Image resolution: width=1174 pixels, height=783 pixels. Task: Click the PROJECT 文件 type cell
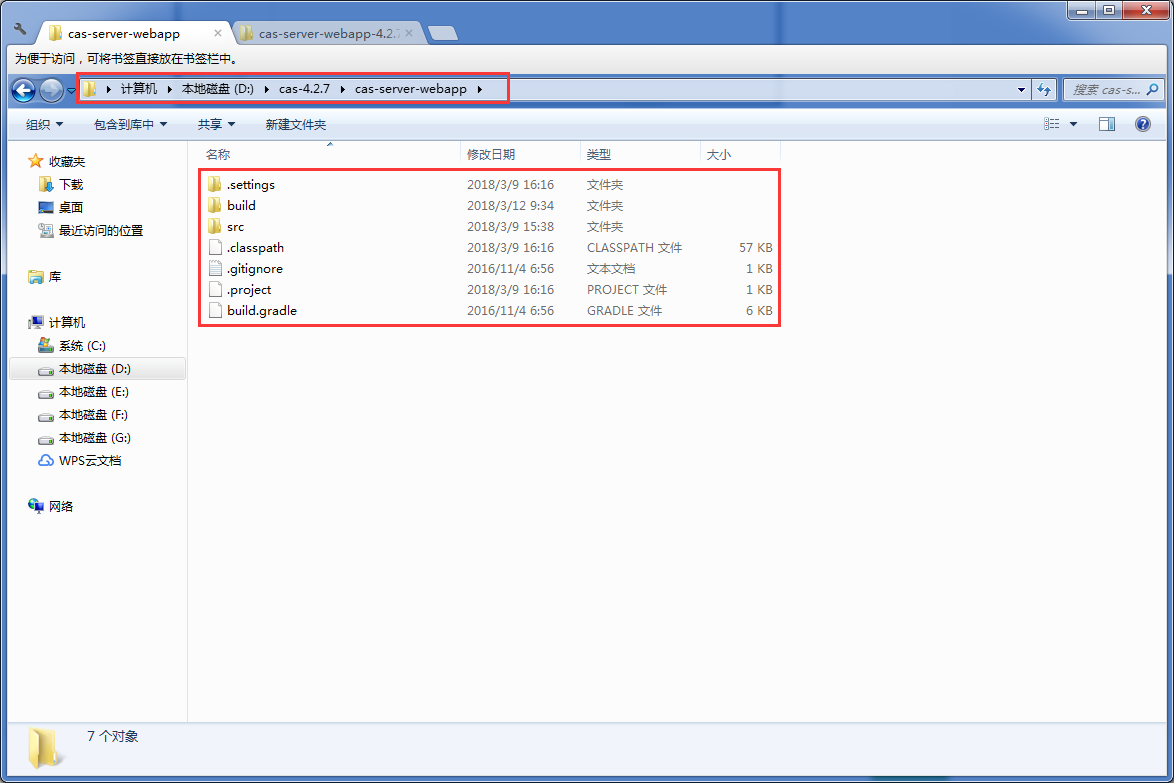tap(627, 289)
